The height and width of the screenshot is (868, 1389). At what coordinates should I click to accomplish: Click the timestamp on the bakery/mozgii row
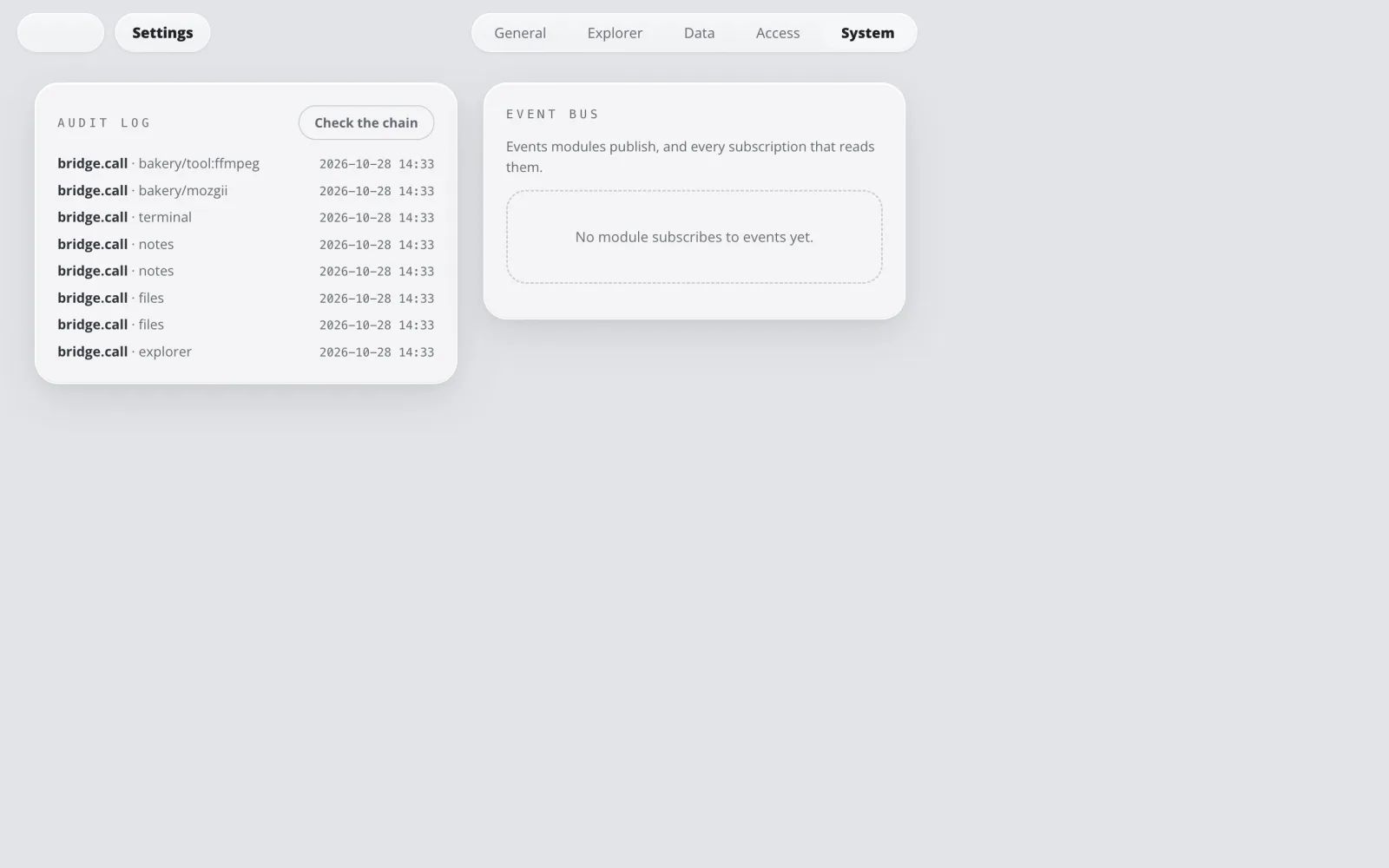tap(377, 191)
